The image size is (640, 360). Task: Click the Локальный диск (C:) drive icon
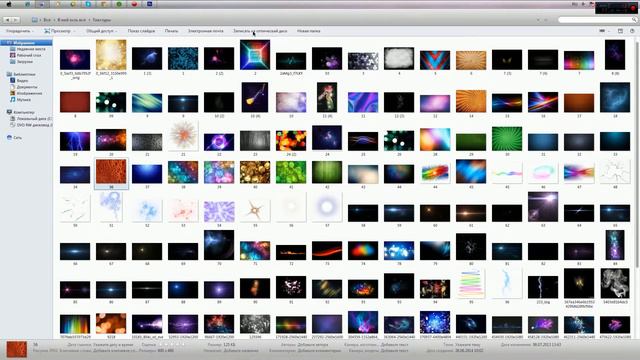pos(13,118)
